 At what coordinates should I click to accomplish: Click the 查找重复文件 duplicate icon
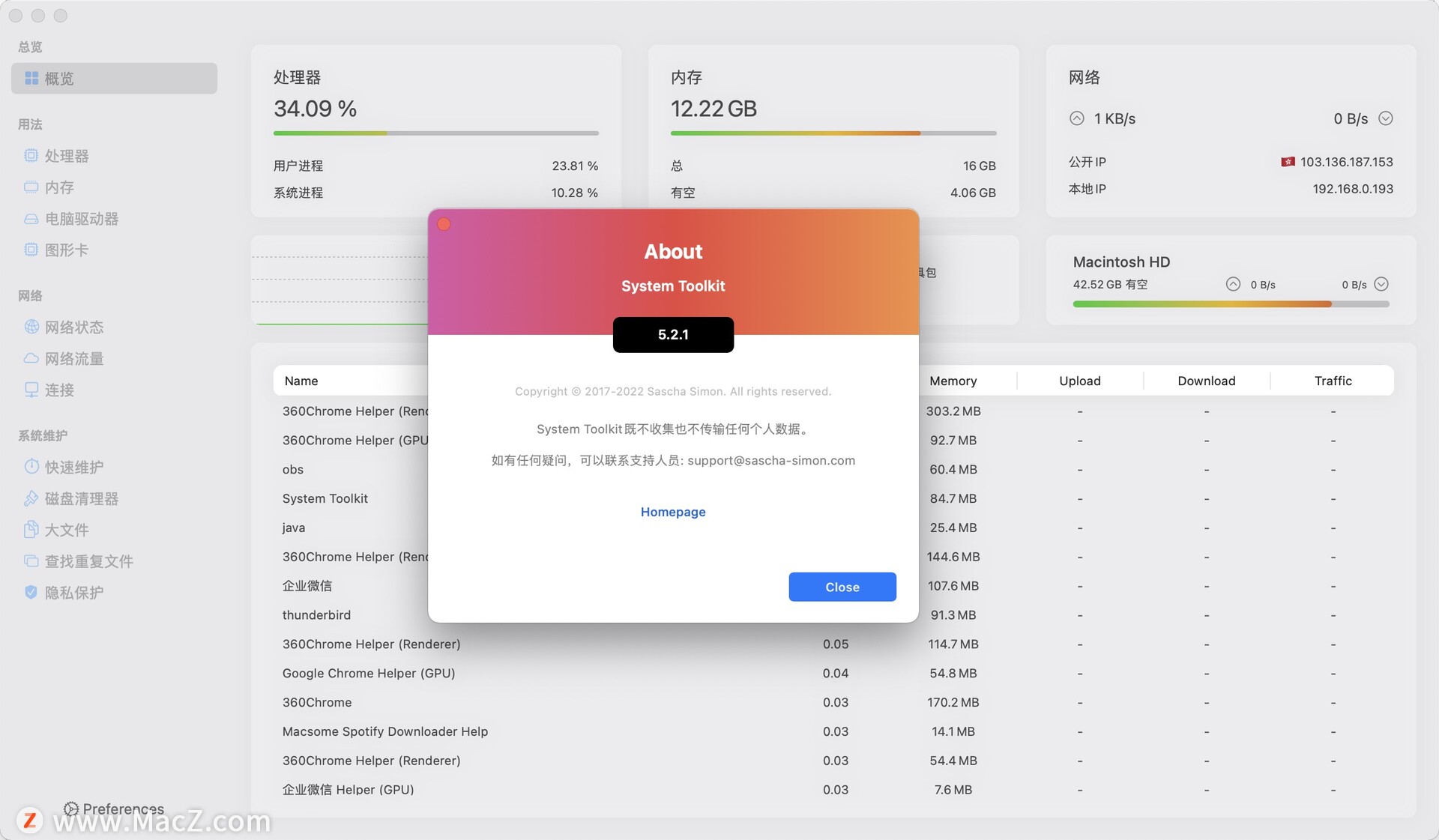tap(31, 561)
